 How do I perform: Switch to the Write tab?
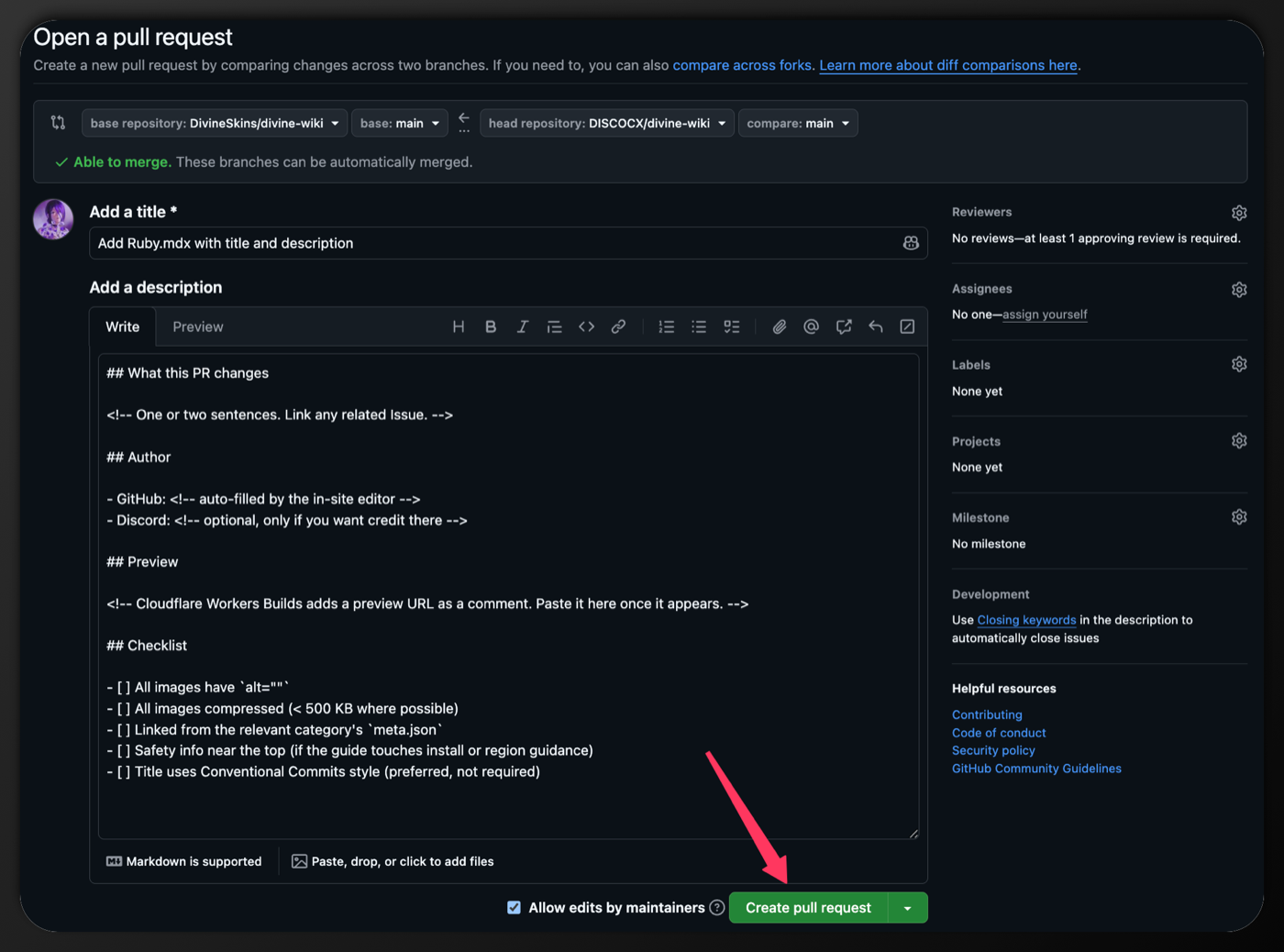click(x=123, y=327)
